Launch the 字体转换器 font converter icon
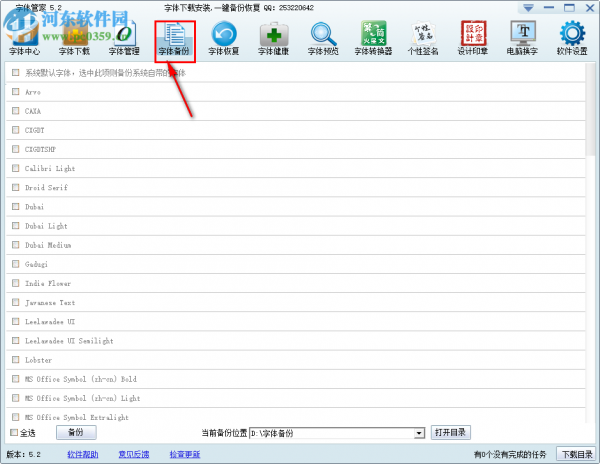Viewport: 600px width, 464px height. [x=373, y=39]
